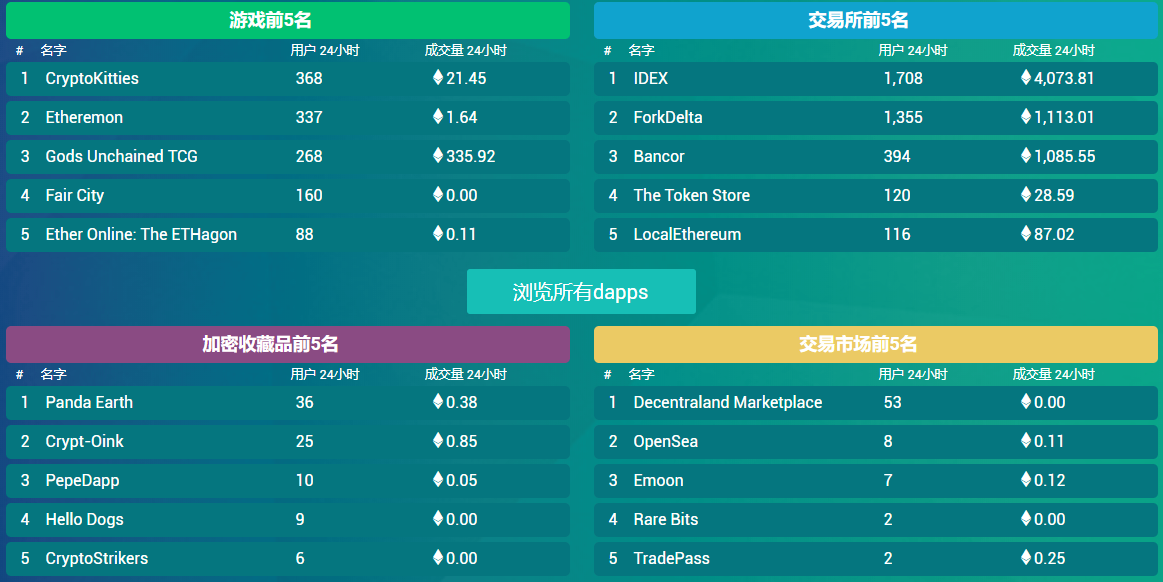The width and height of the screenshot is (1163, 582).
Task: Click the 25 users value for Crypt-Oink
Action: point(304,441)
